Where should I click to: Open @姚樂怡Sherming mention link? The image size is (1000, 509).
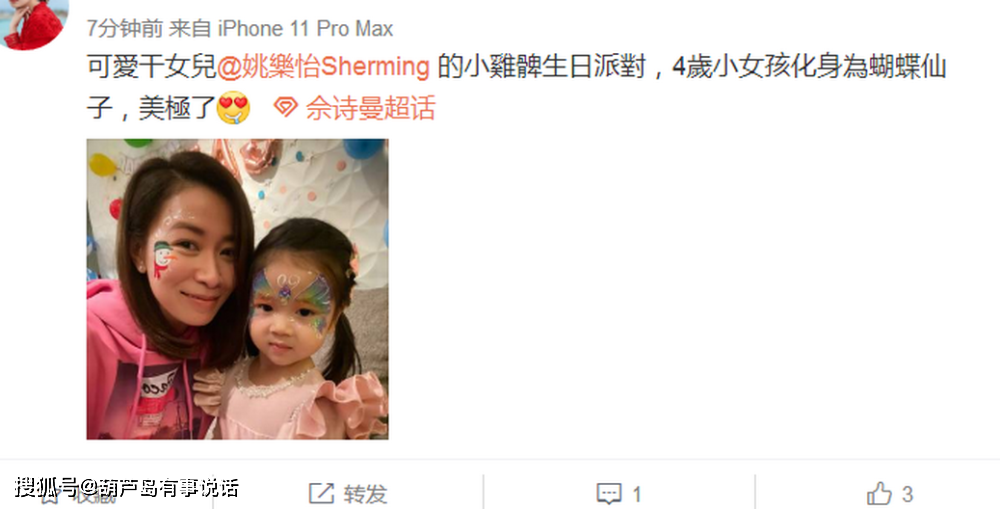[x=323, y=67]
